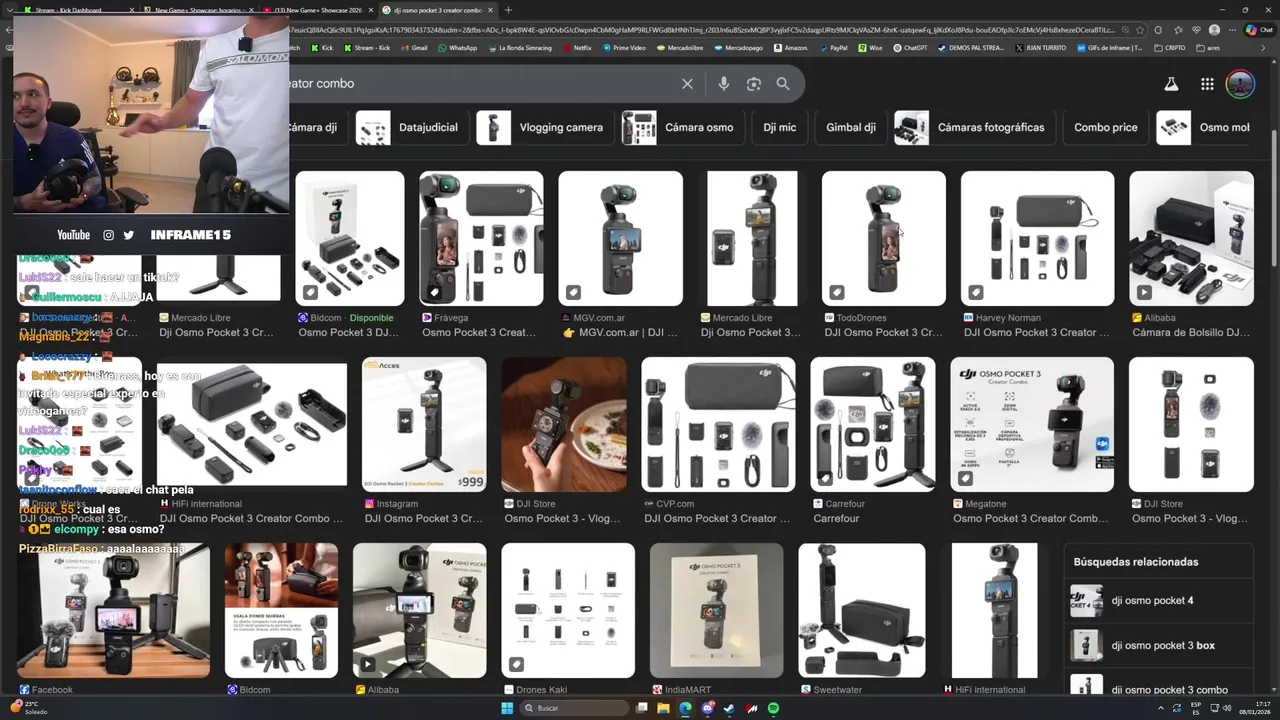Open the CRIPTO bookmarks folder

point(1170,48)
